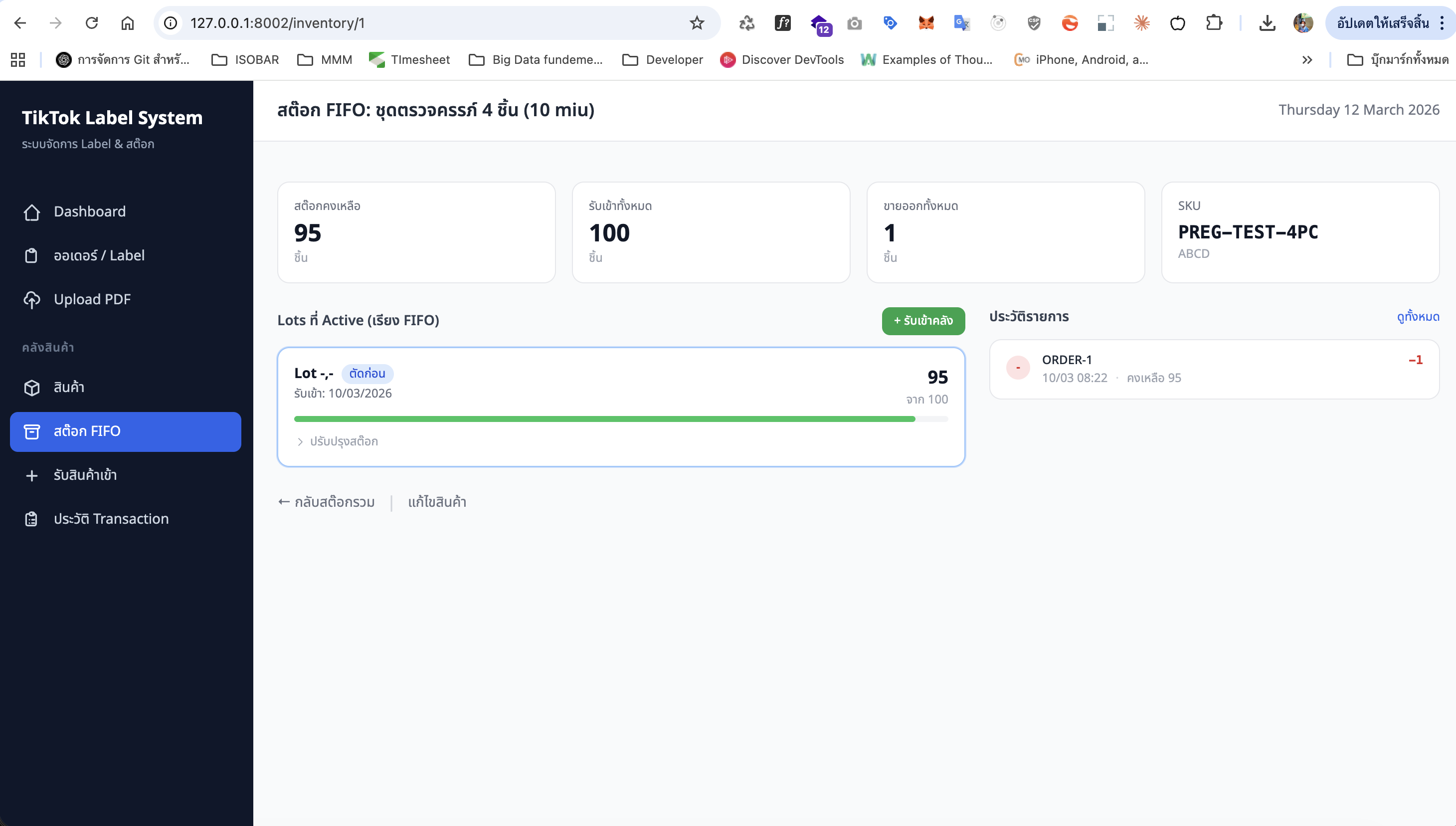
Task: Select สต๊อก FIFO menu item
Action: (x=125, y=432)
